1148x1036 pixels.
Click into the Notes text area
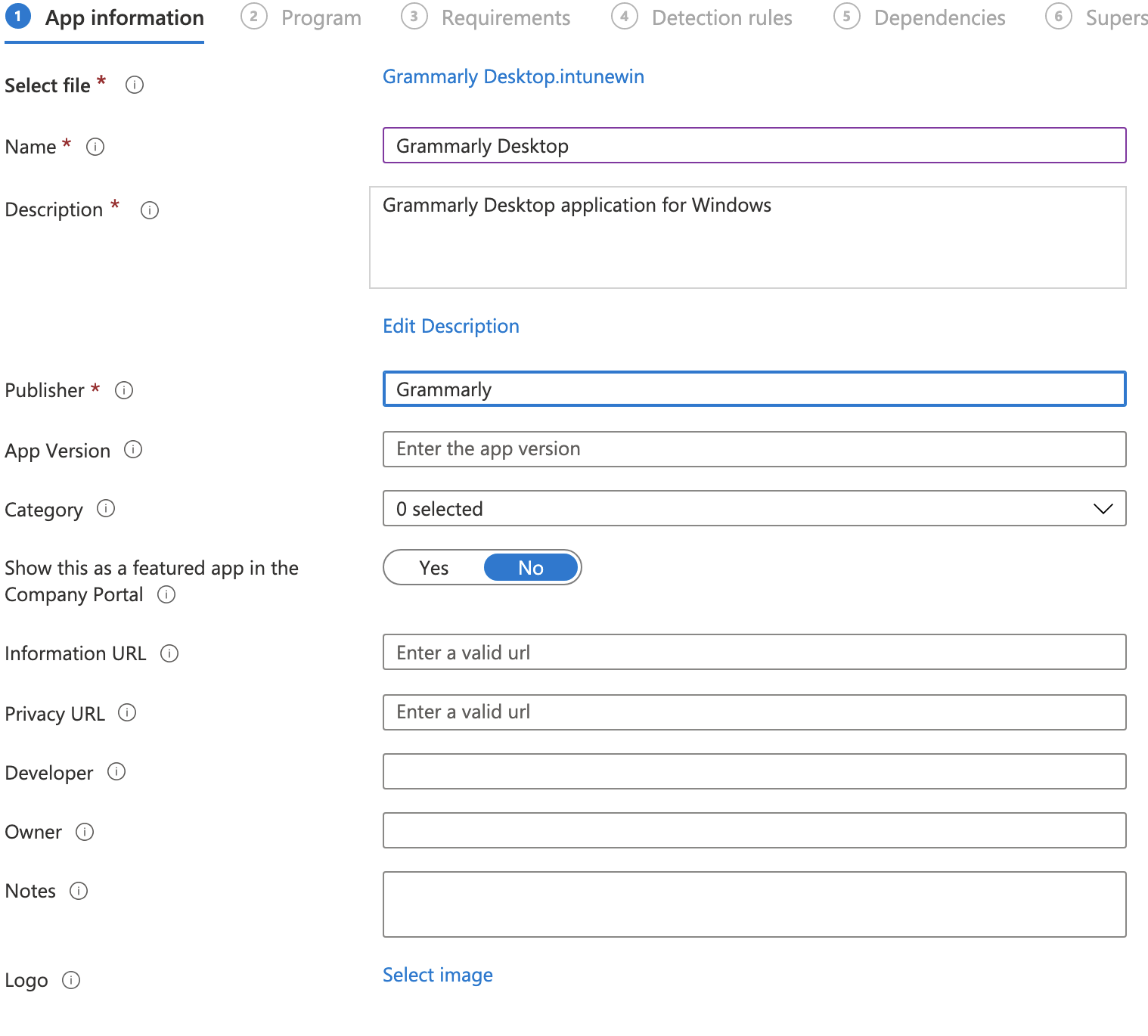pos(755,904)
